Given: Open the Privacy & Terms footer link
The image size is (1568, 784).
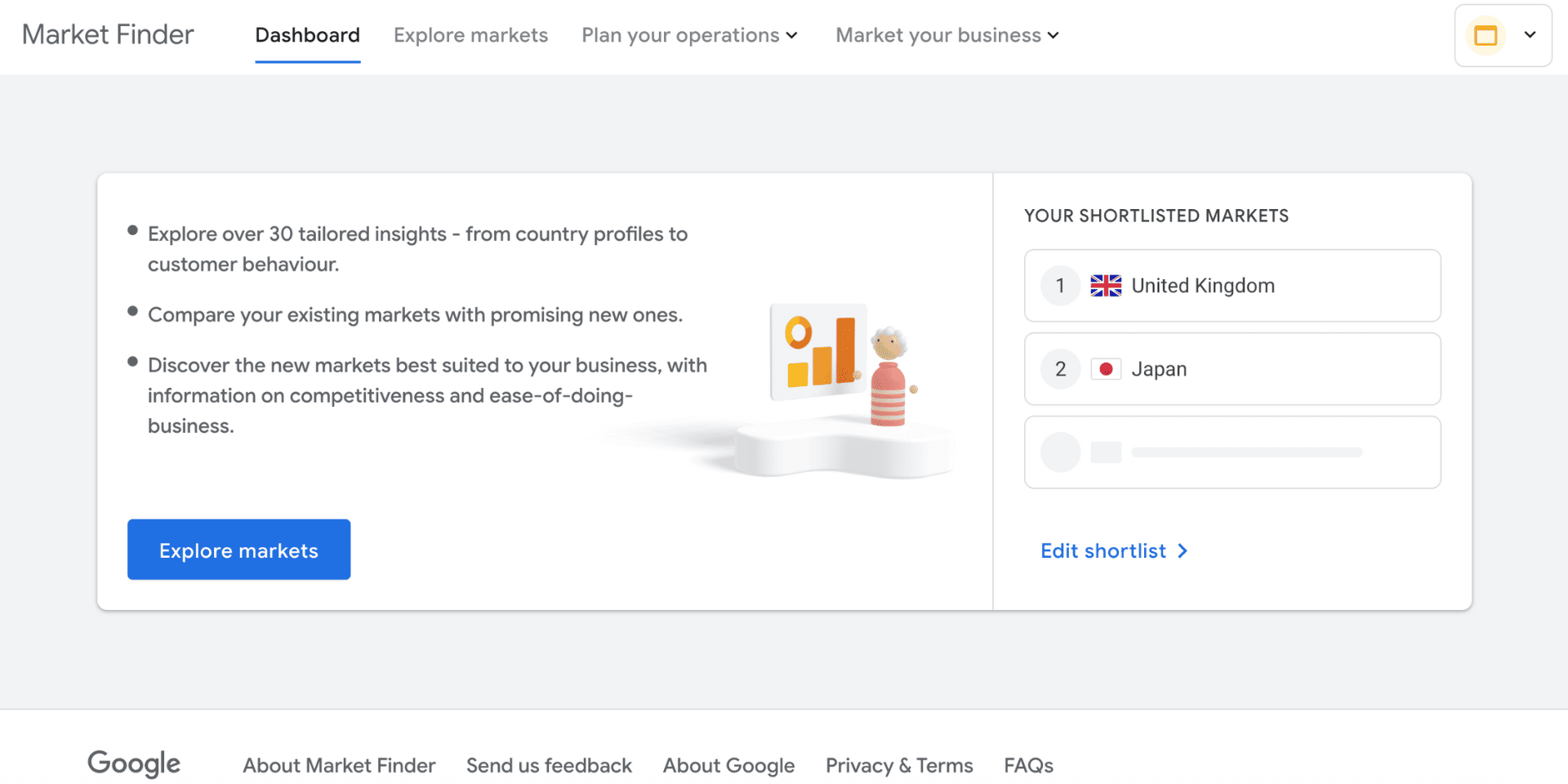Looking at the screenshot, I should point(899,765).
